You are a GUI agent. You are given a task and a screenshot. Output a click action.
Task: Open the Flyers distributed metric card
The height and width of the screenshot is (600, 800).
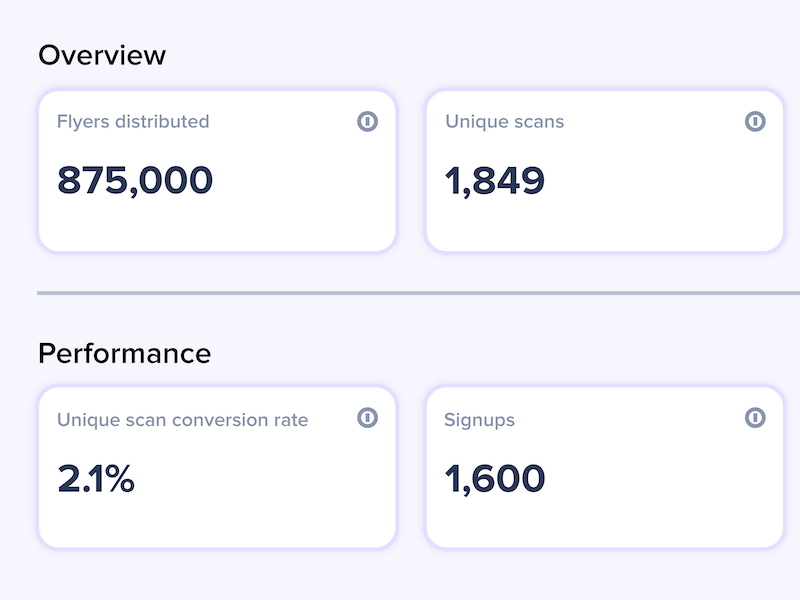coord(217,171)
